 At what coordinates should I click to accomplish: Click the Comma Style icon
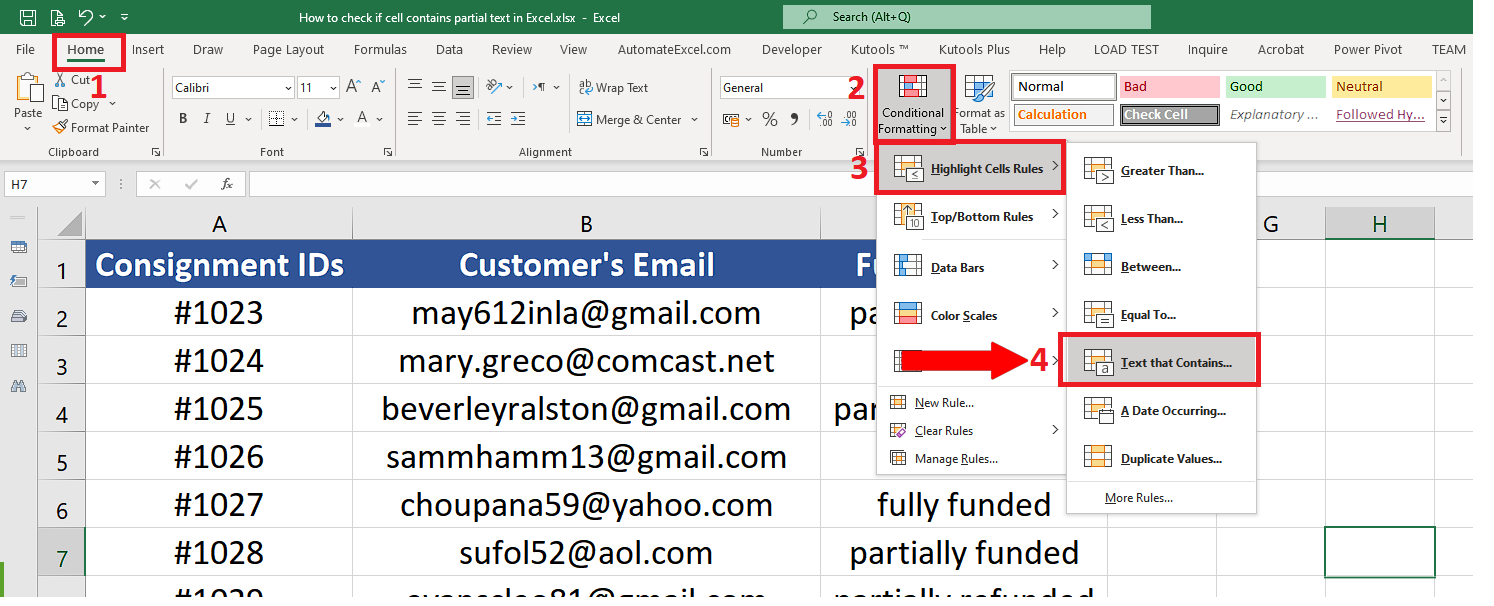(x=795, y=119)
